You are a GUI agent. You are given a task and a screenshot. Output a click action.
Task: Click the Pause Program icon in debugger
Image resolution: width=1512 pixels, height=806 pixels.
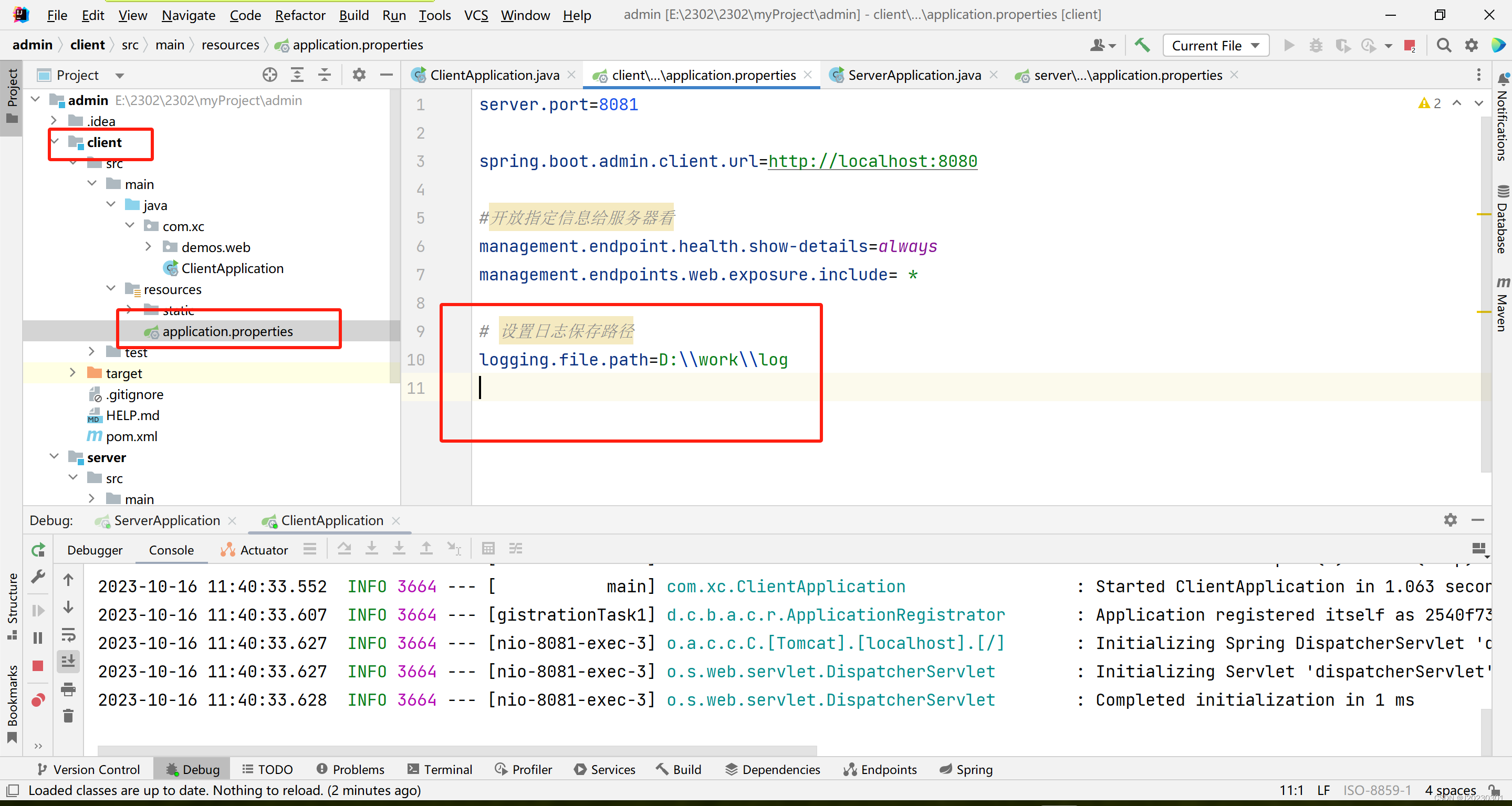[38, 637]
